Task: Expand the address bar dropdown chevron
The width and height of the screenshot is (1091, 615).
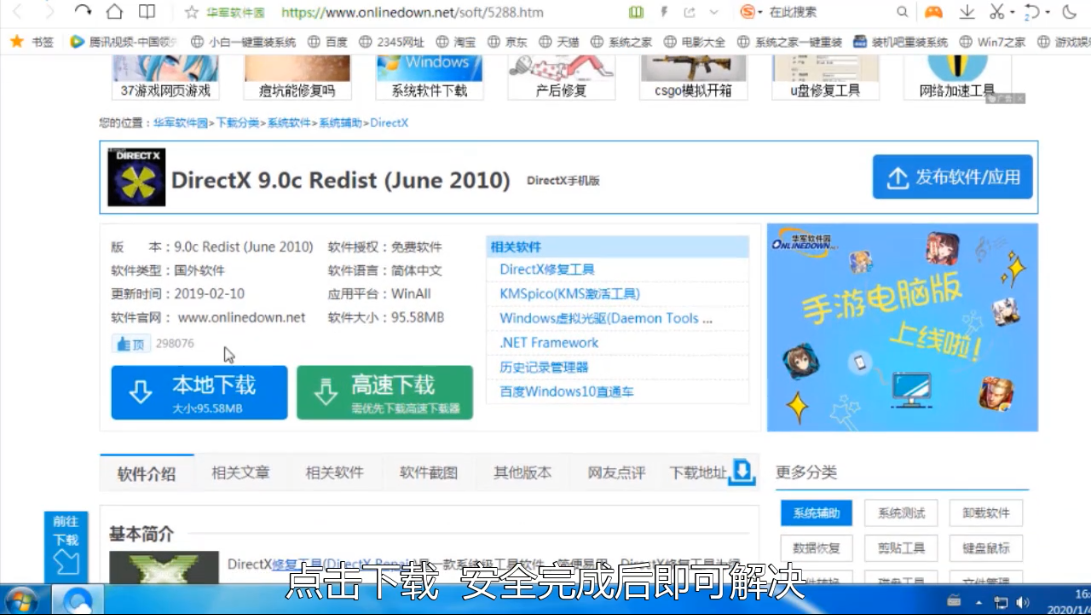Action: pos(714,12)
